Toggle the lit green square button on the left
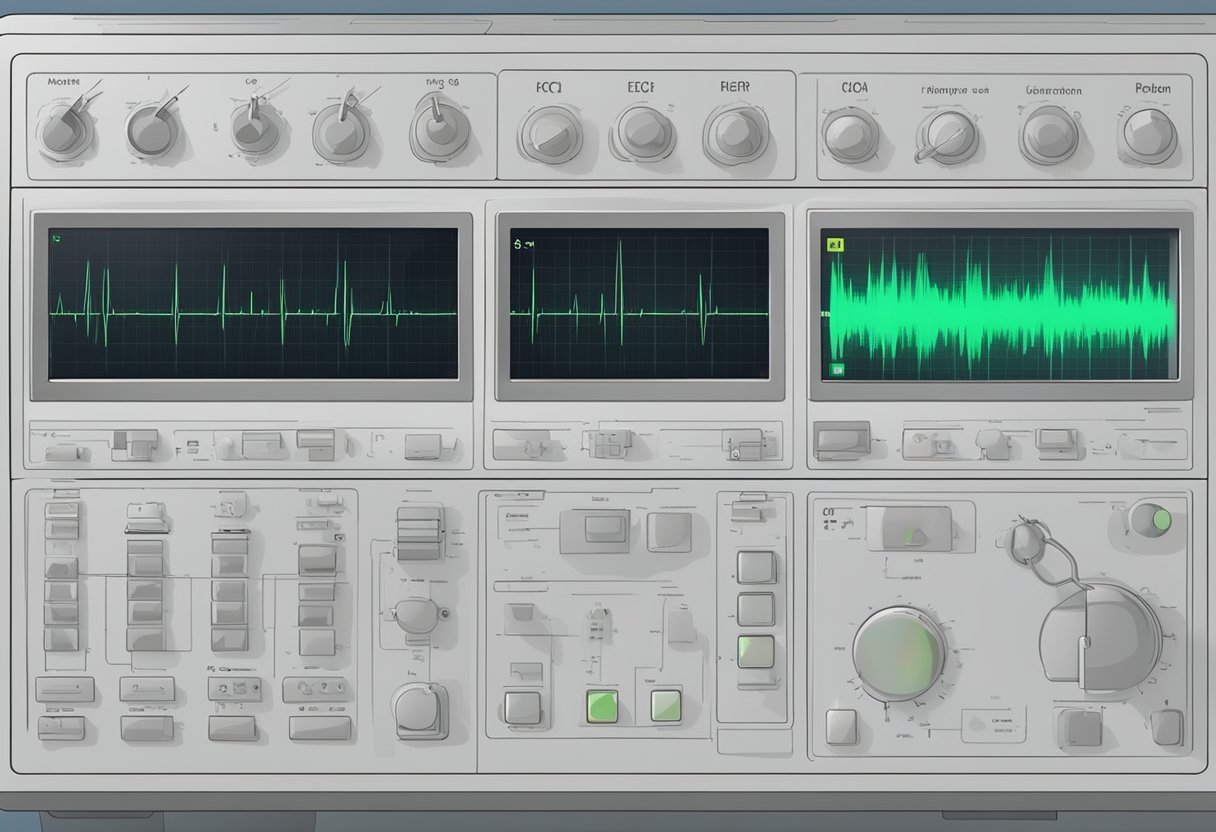The image size is (1216, 832). pos(602,705)
